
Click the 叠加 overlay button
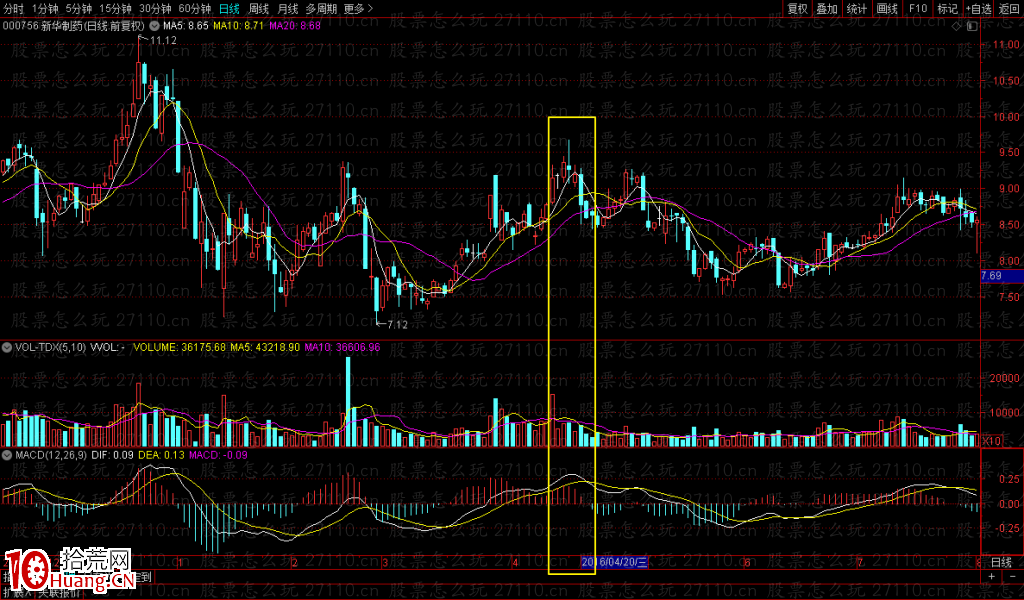pyautogui.click(x=827, y=8)
